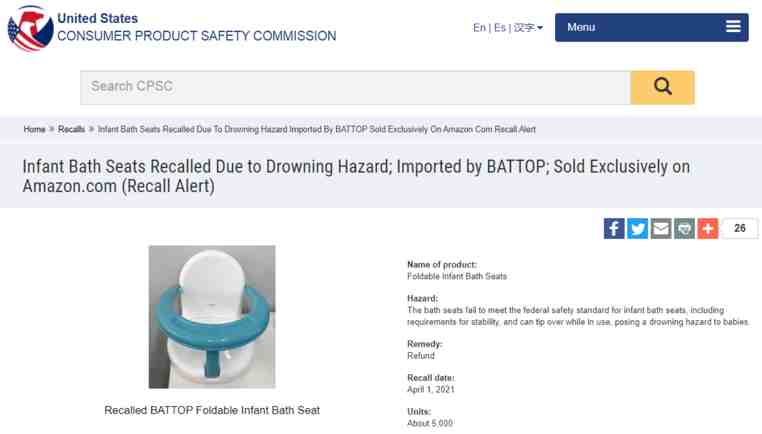
Task: Select the En language option
Action: [479, 28]
